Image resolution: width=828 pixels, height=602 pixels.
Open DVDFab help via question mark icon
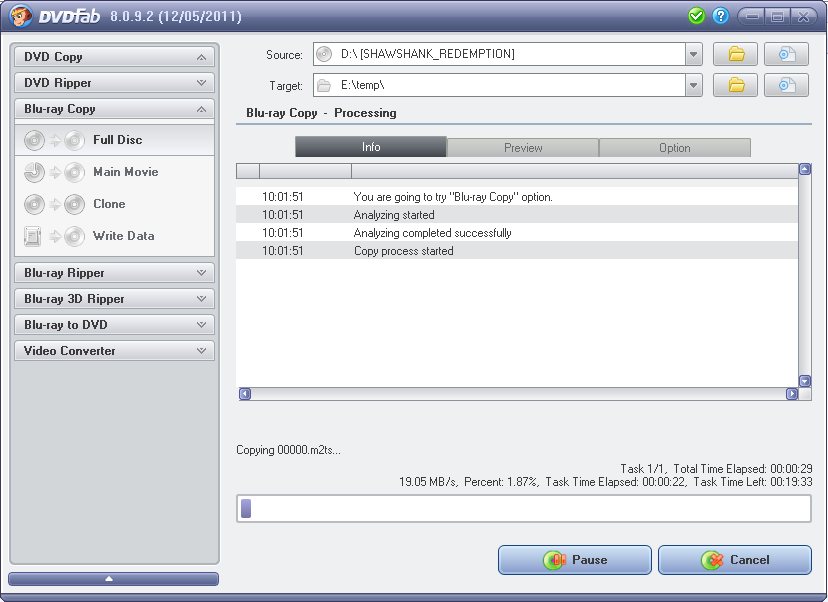pos(718,15)
